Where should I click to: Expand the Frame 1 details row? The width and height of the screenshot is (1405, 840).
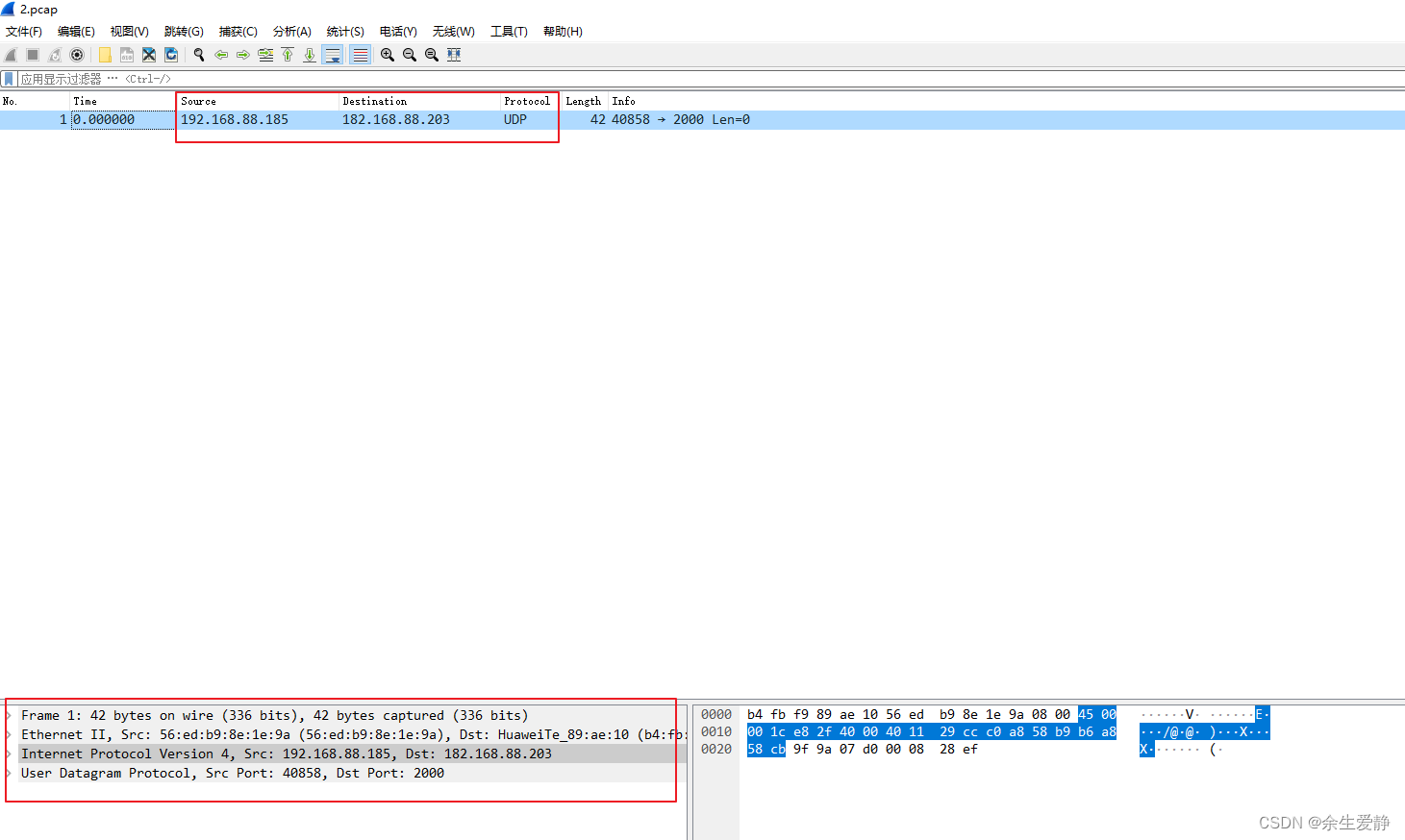(x=10, y=716)
